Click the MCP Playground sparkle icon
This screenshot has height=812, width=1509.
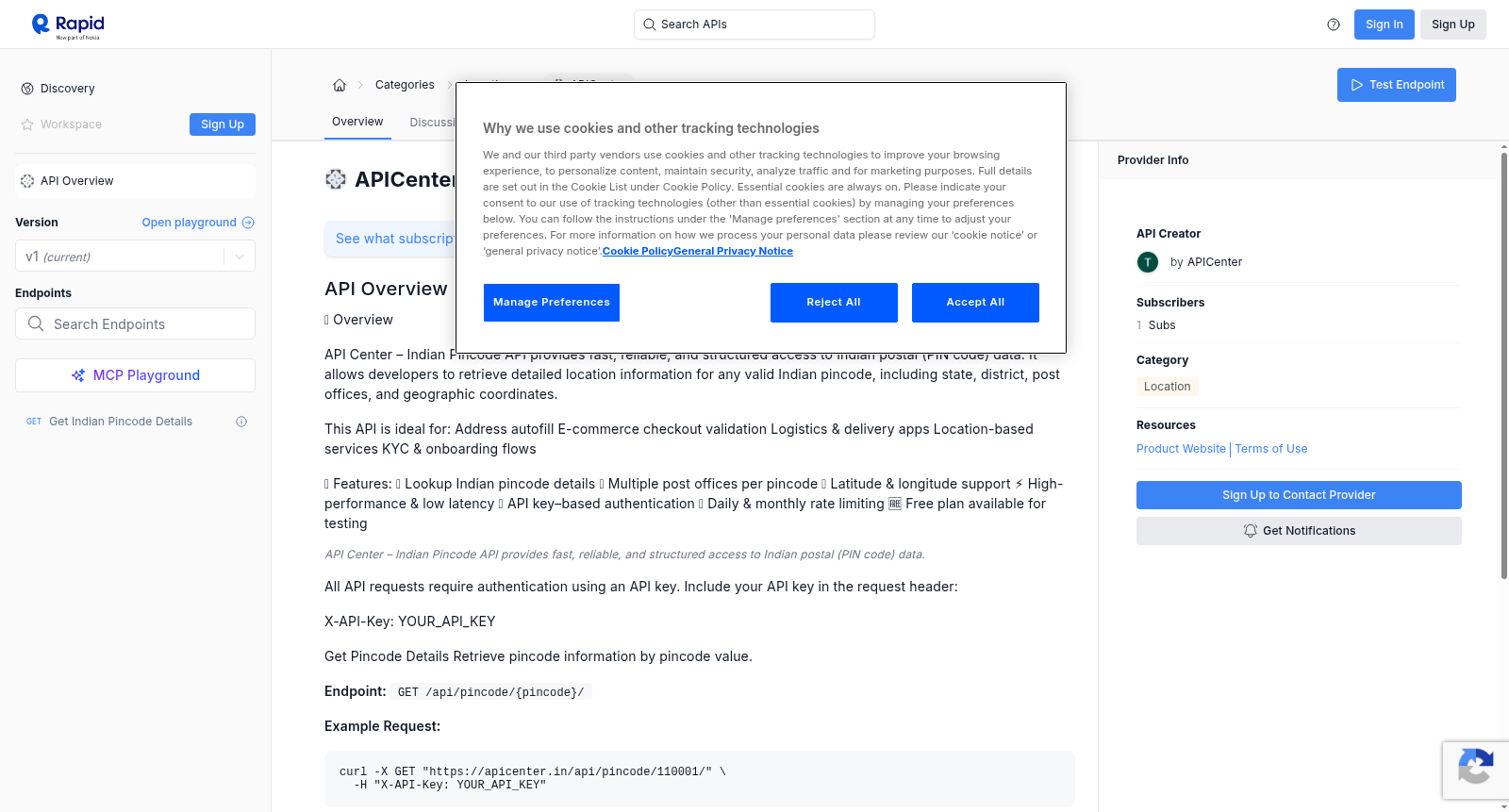[x=78, y=375]
